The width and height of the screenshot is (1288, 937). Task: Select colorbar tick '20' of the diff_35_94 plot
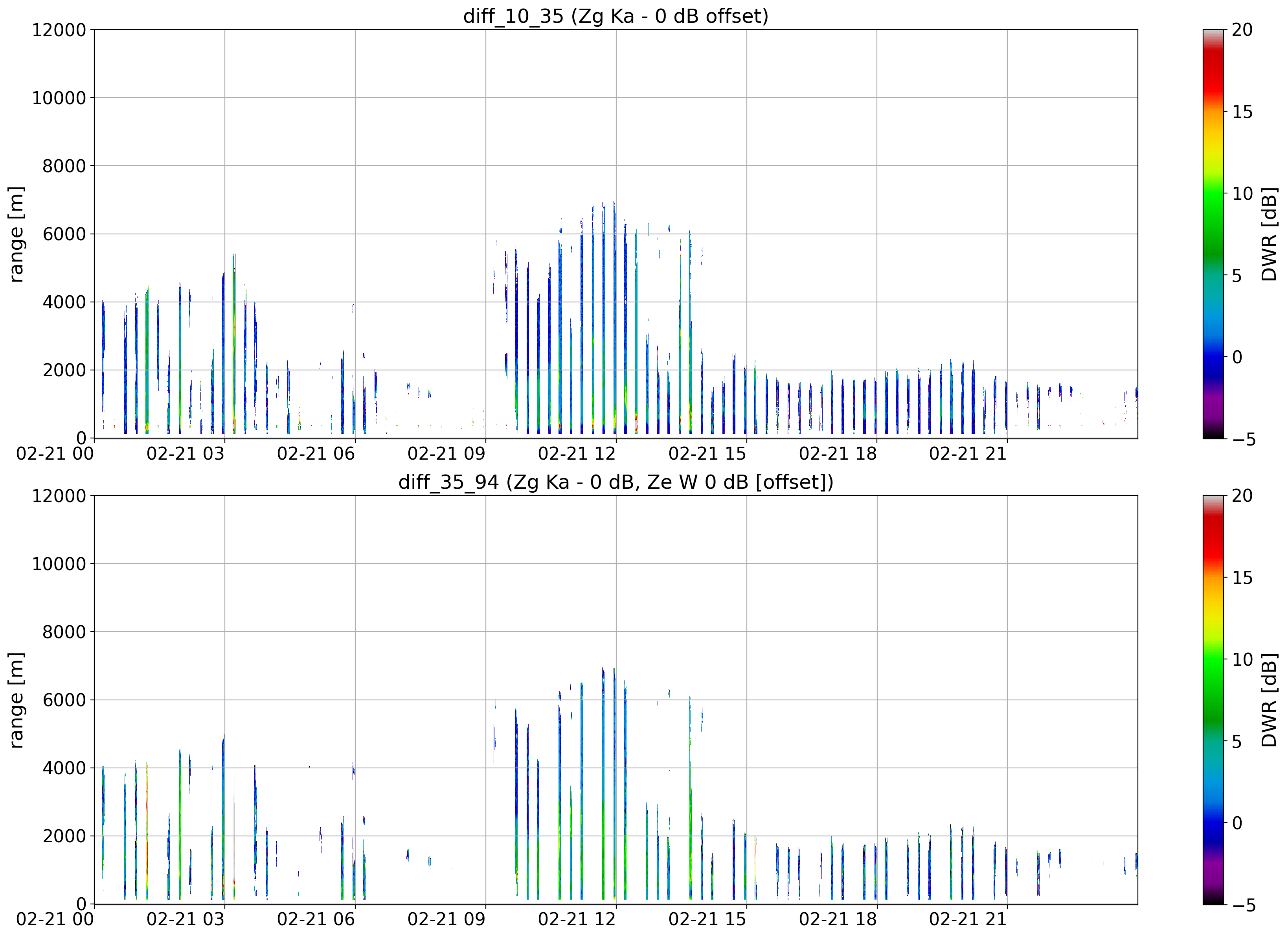pos(1242,496)
